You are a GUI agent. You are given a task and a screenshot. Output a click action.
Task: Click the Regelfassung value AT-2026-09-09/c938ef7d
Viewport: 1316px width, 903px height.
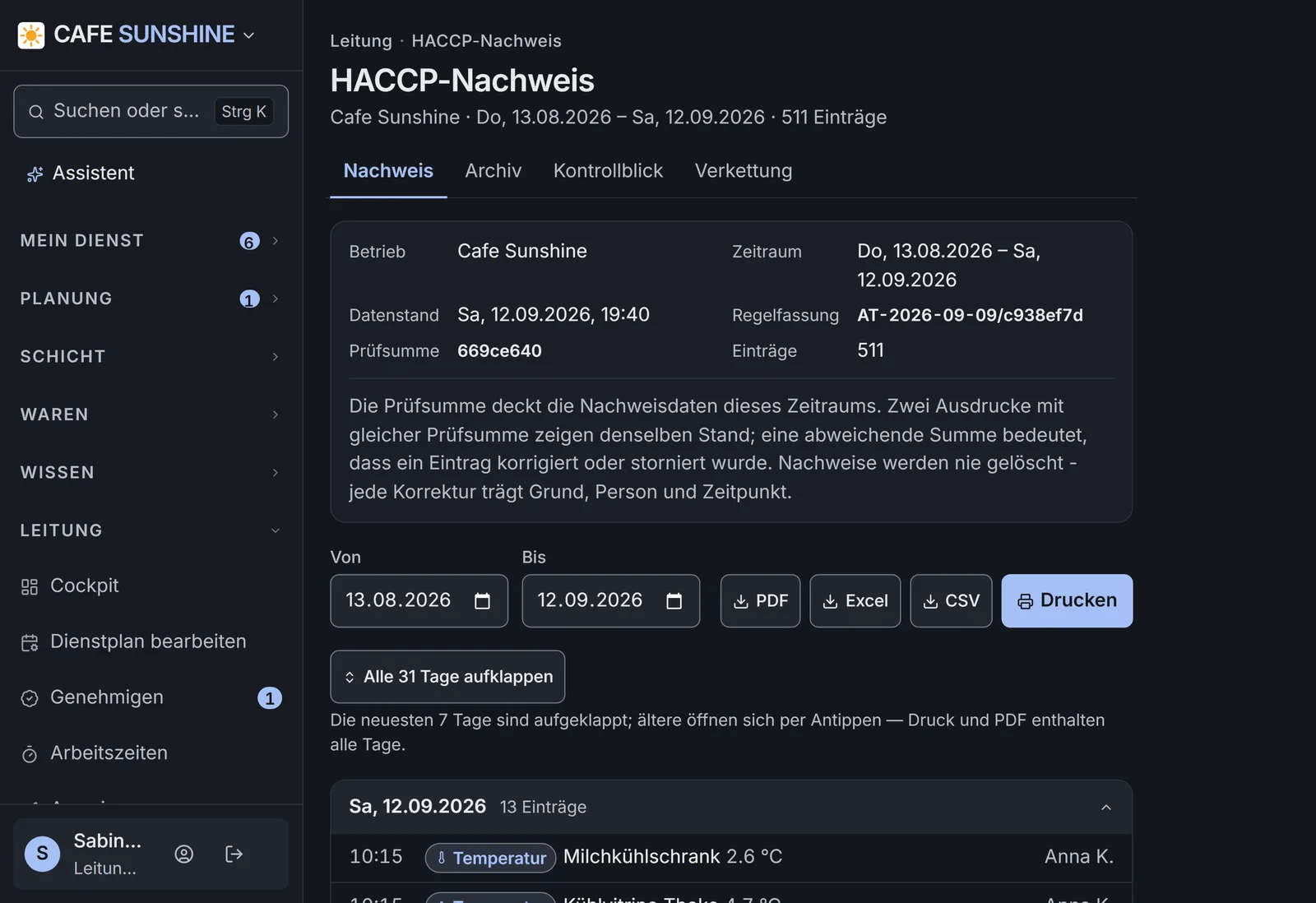[x=970, y=316]
